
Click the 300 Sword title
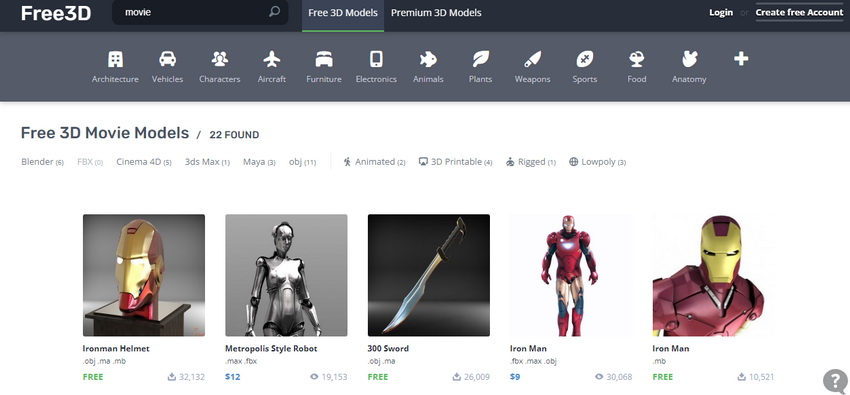coord(388,348)
